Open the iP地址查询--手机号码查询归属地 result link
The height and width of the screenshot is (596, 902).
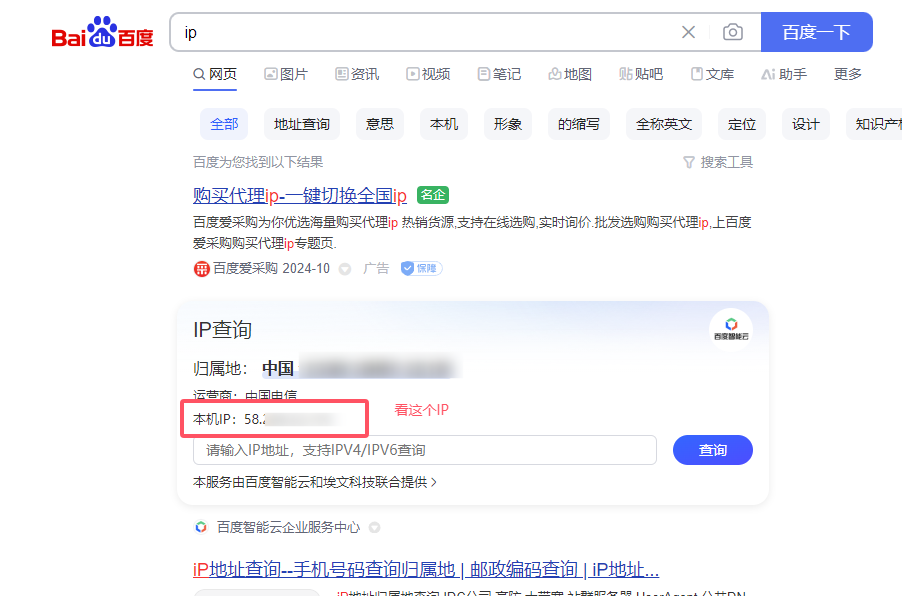(426, 570)
